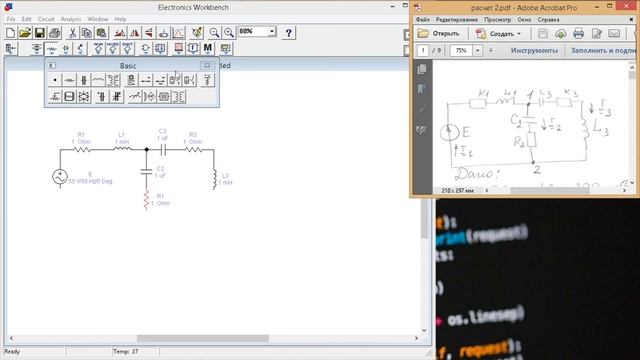Open the Инструменты pane in Acrobat
The width and height of the screenshot is (640, 360).
click(534, 51)
